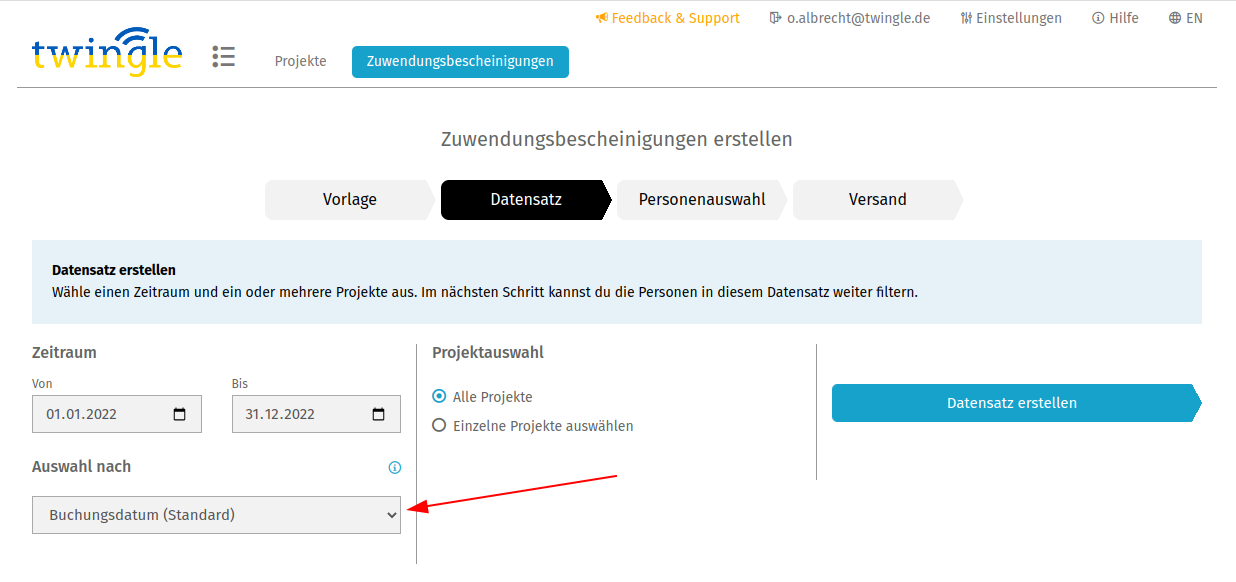Click the info icon beside Auswahl nach

tap(394, 467)
